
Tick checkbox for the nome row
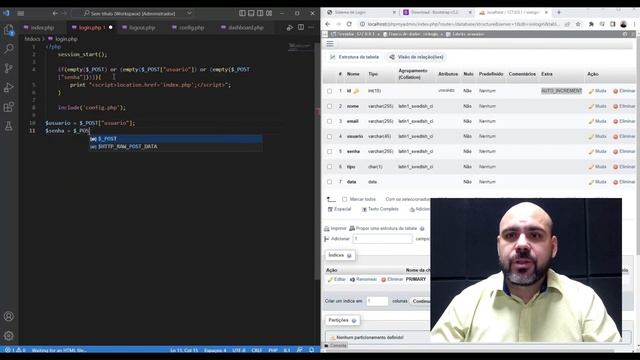click(329, 106)
